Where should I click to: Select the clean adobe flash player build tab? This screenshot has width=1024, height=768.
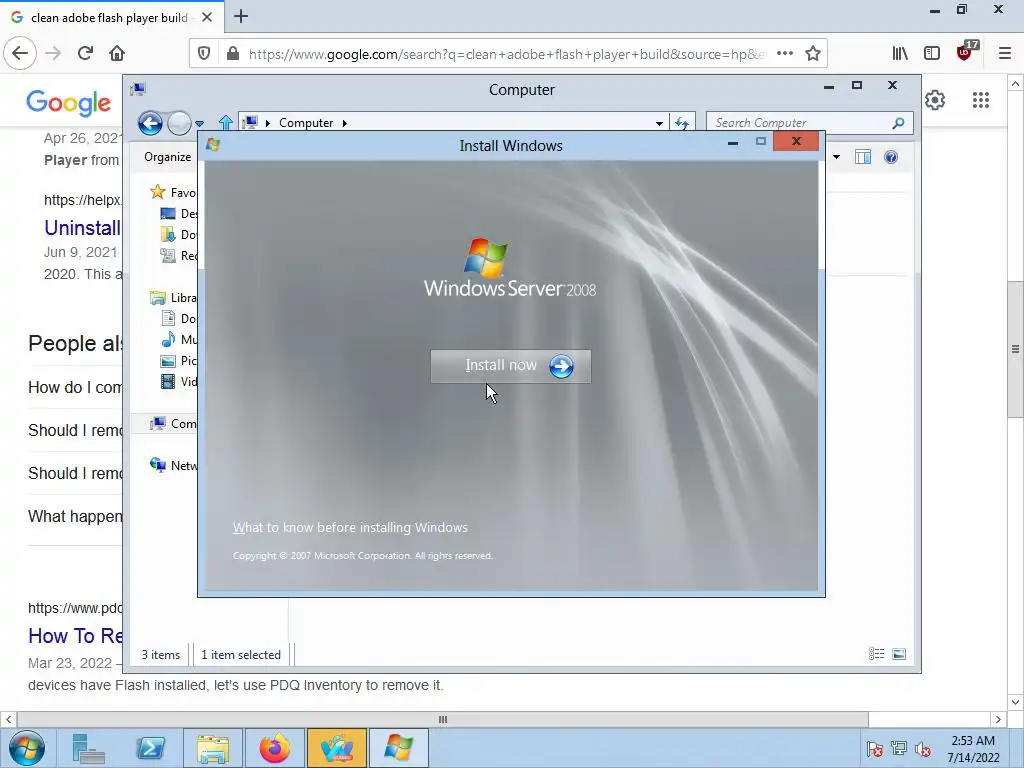(112, 18)
